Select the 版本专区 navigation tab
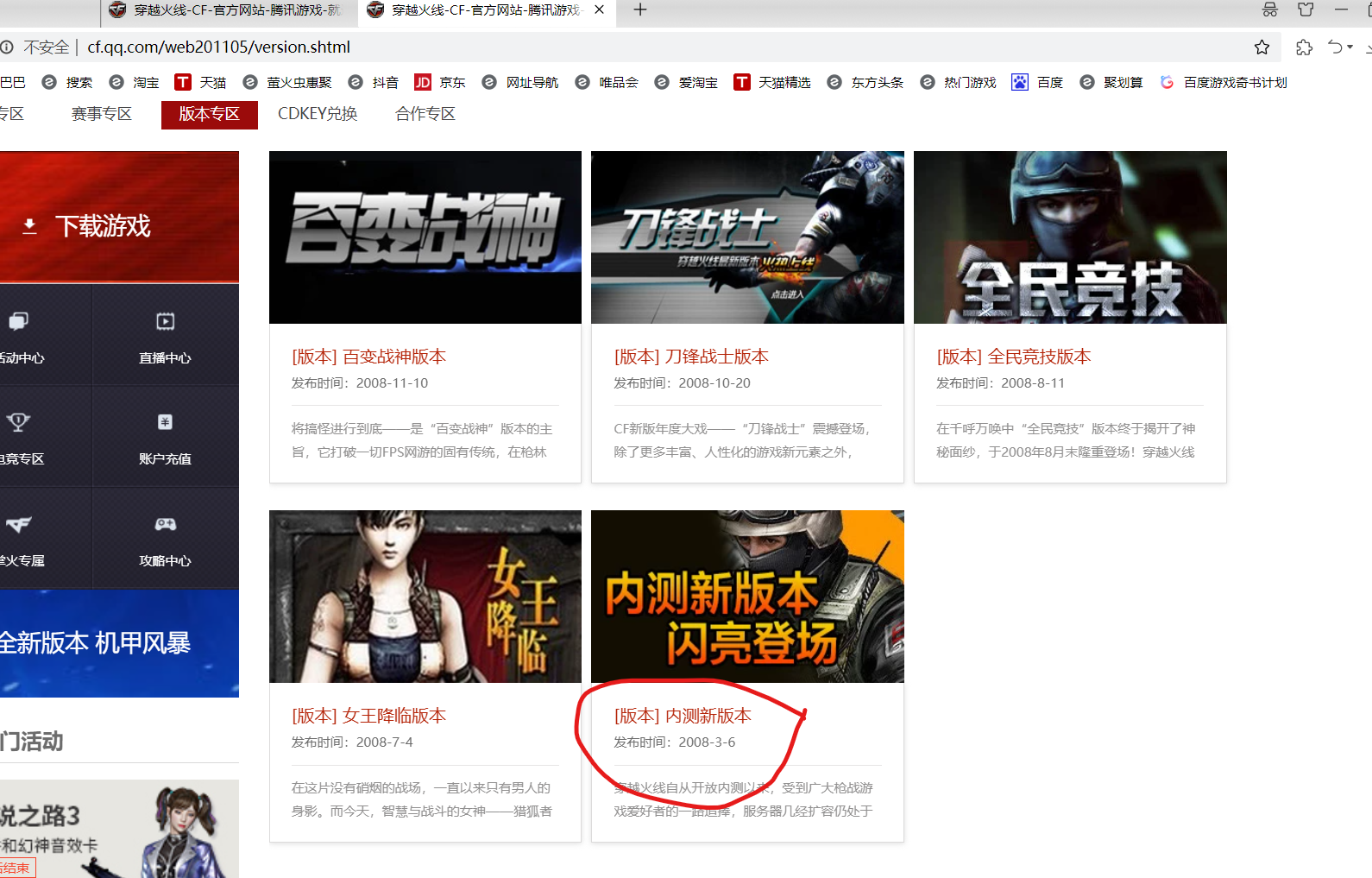This screenshot has width=1372, height=878. (209, 114)
